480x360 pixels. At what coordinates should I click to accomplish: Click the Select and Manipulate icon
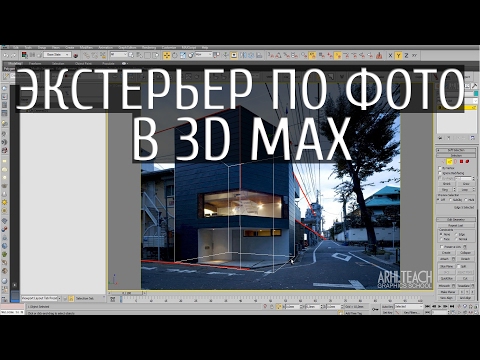point(226,55)
